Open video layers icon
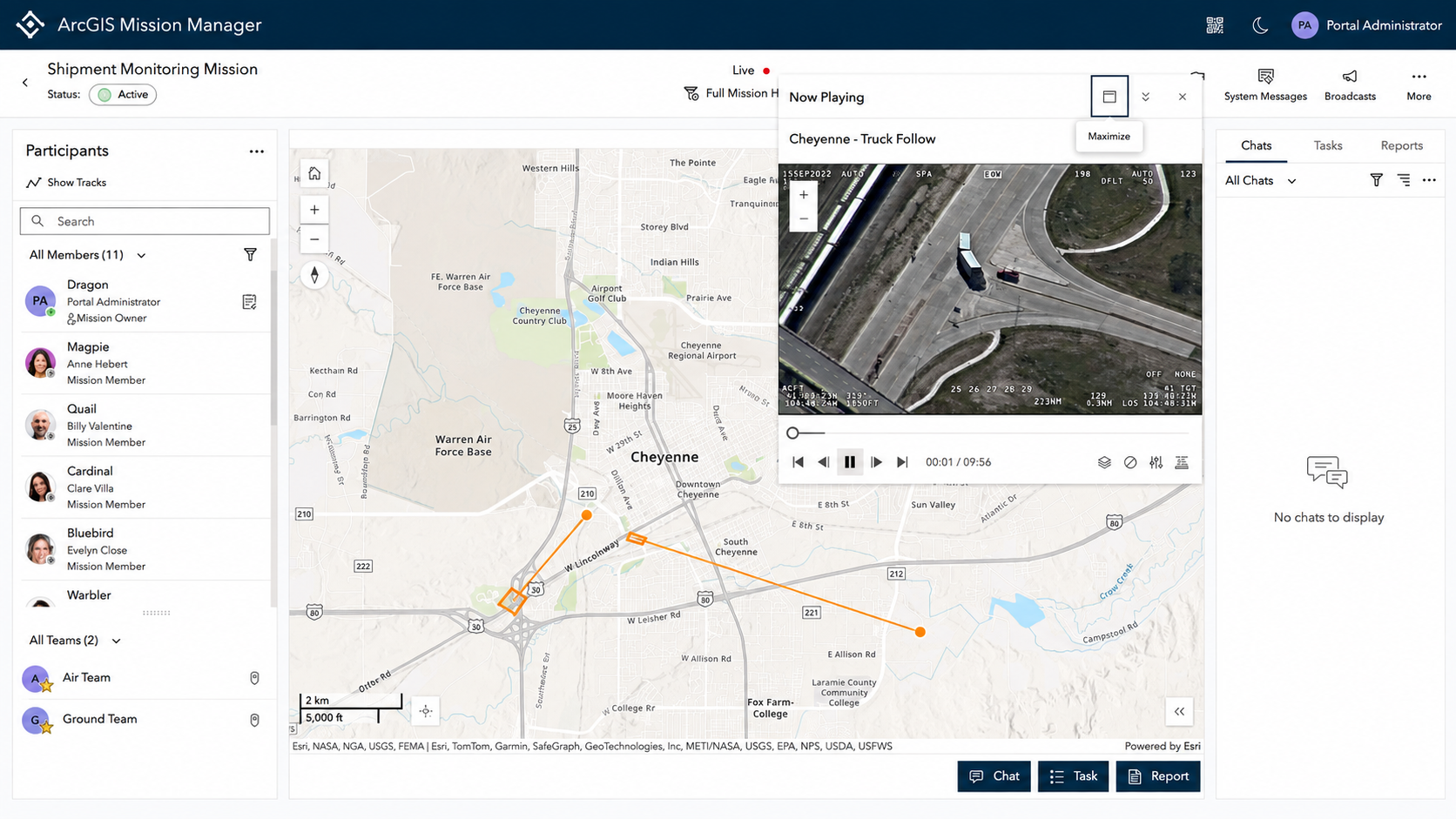Viewport: 1456px width, 819px height. click(1104, 462)
